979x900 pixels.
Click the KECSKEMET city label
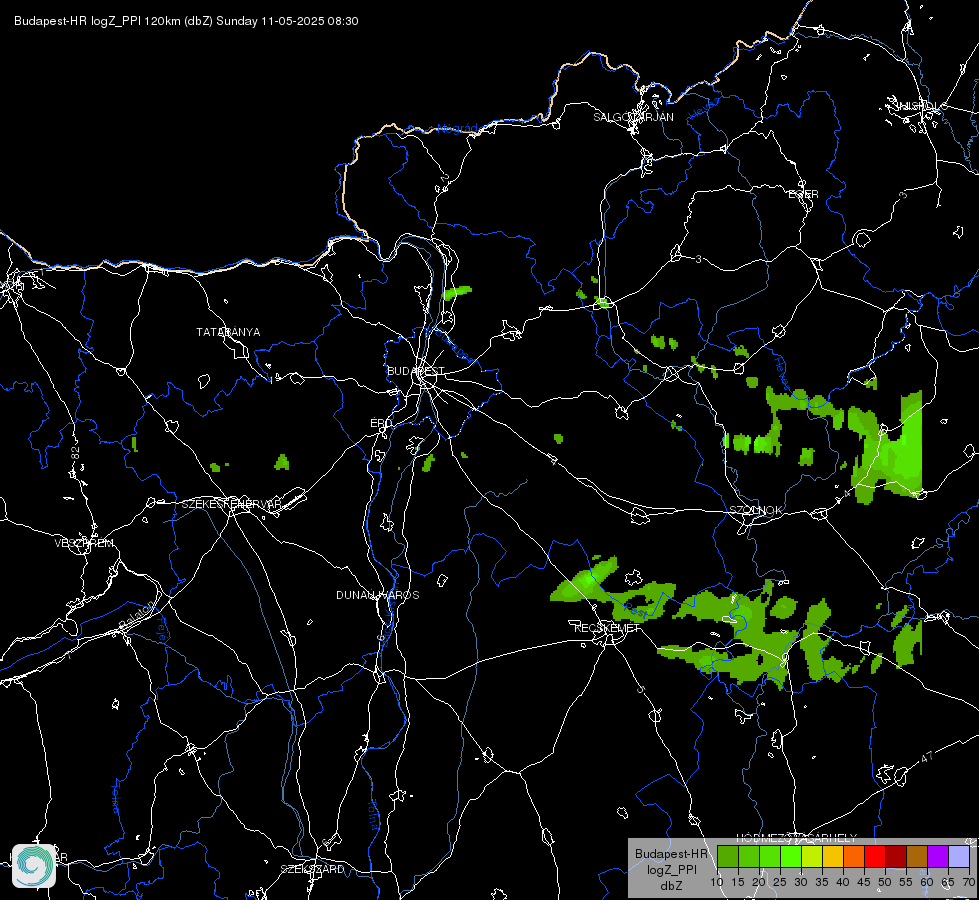607,628
